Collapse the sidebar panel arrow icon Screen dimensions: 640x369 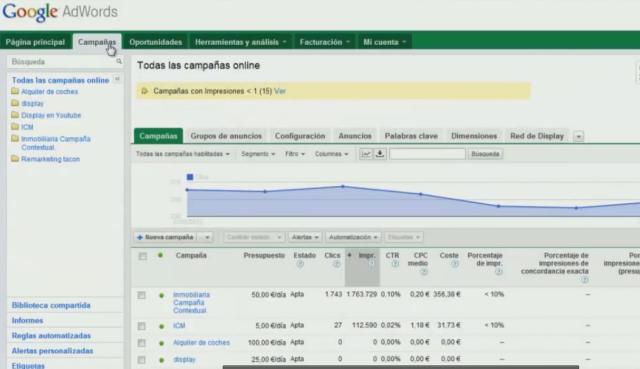click(117, 79)
